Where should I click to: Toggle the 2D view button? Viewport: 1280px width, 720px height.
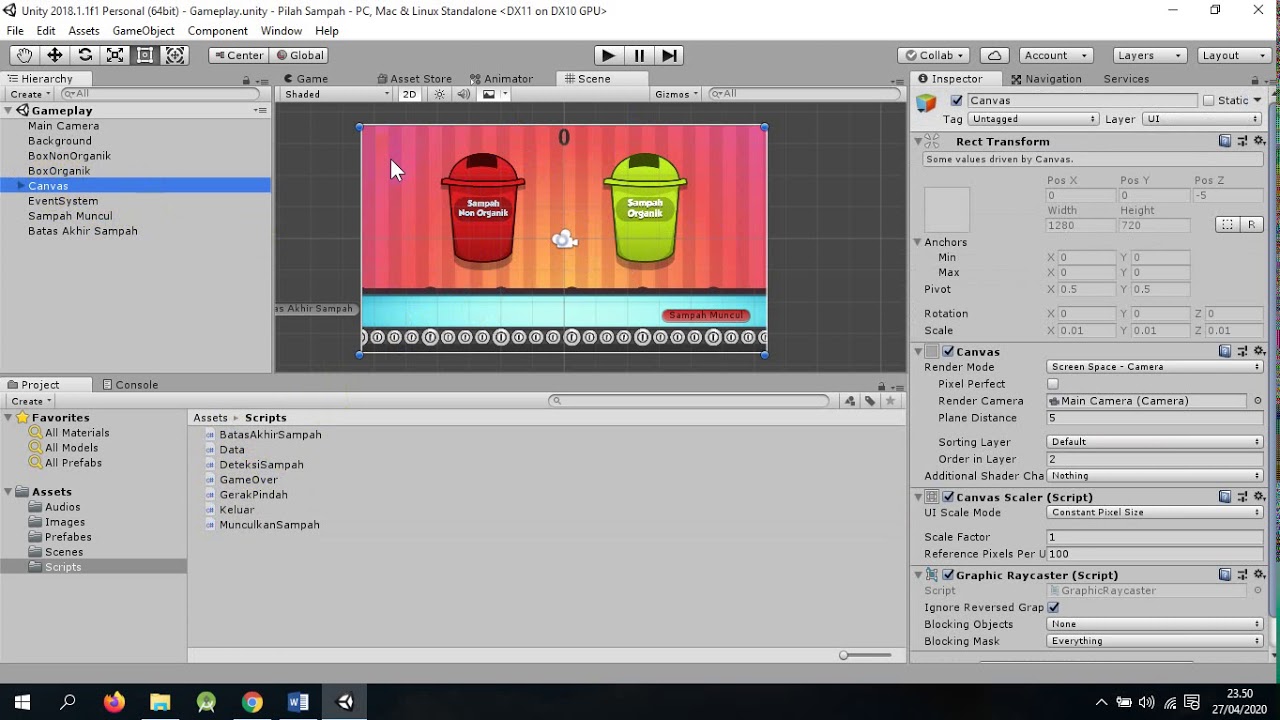[x=409, y=94]
